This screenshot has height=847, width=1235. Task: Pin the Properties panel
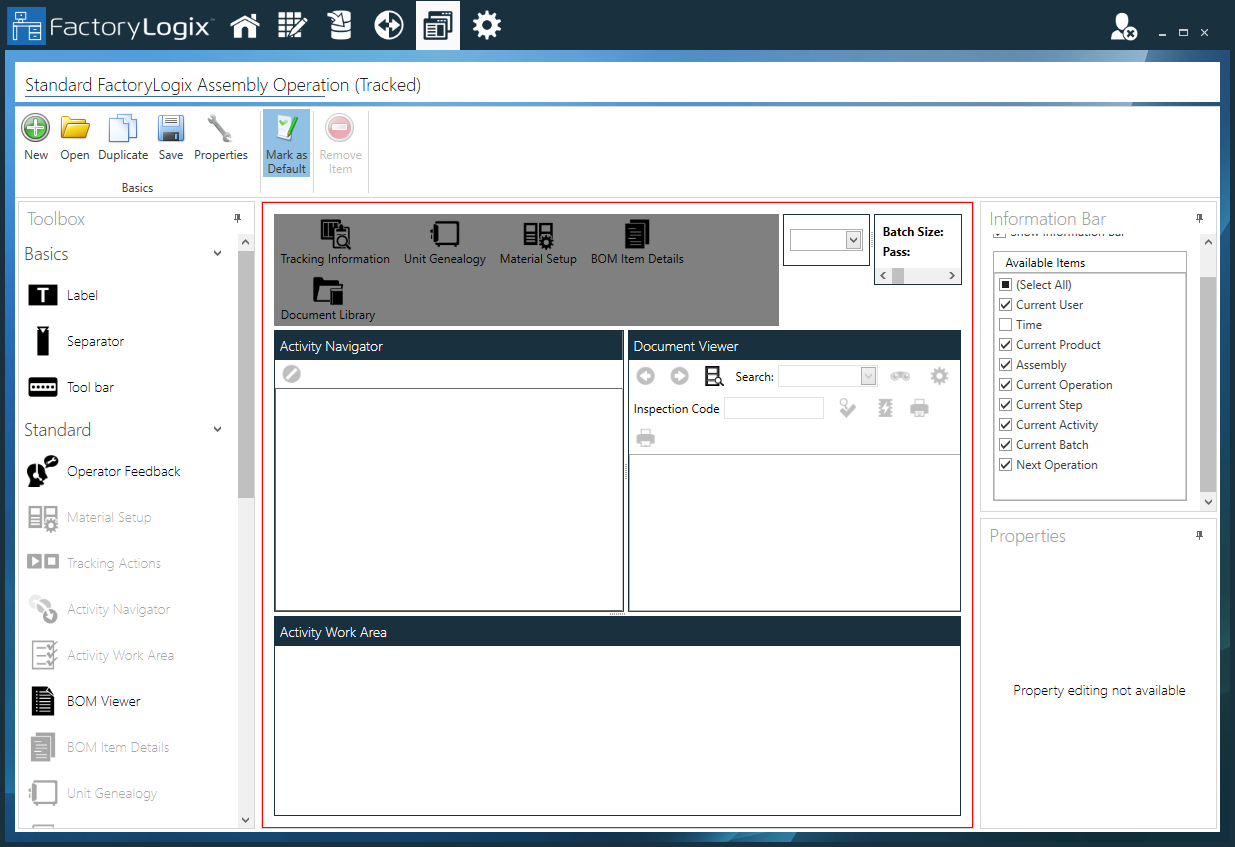point(1199,535)
